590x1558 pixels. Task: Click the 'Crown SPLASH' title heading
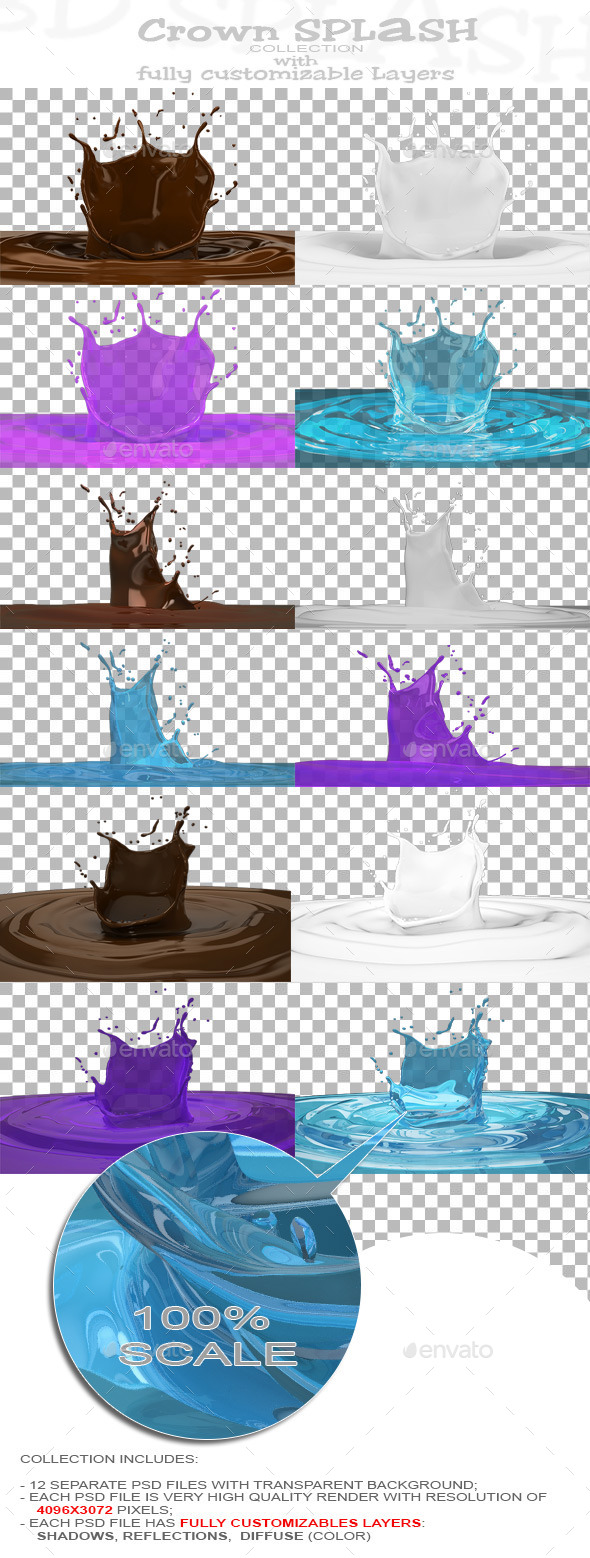[x=307, y=30]
